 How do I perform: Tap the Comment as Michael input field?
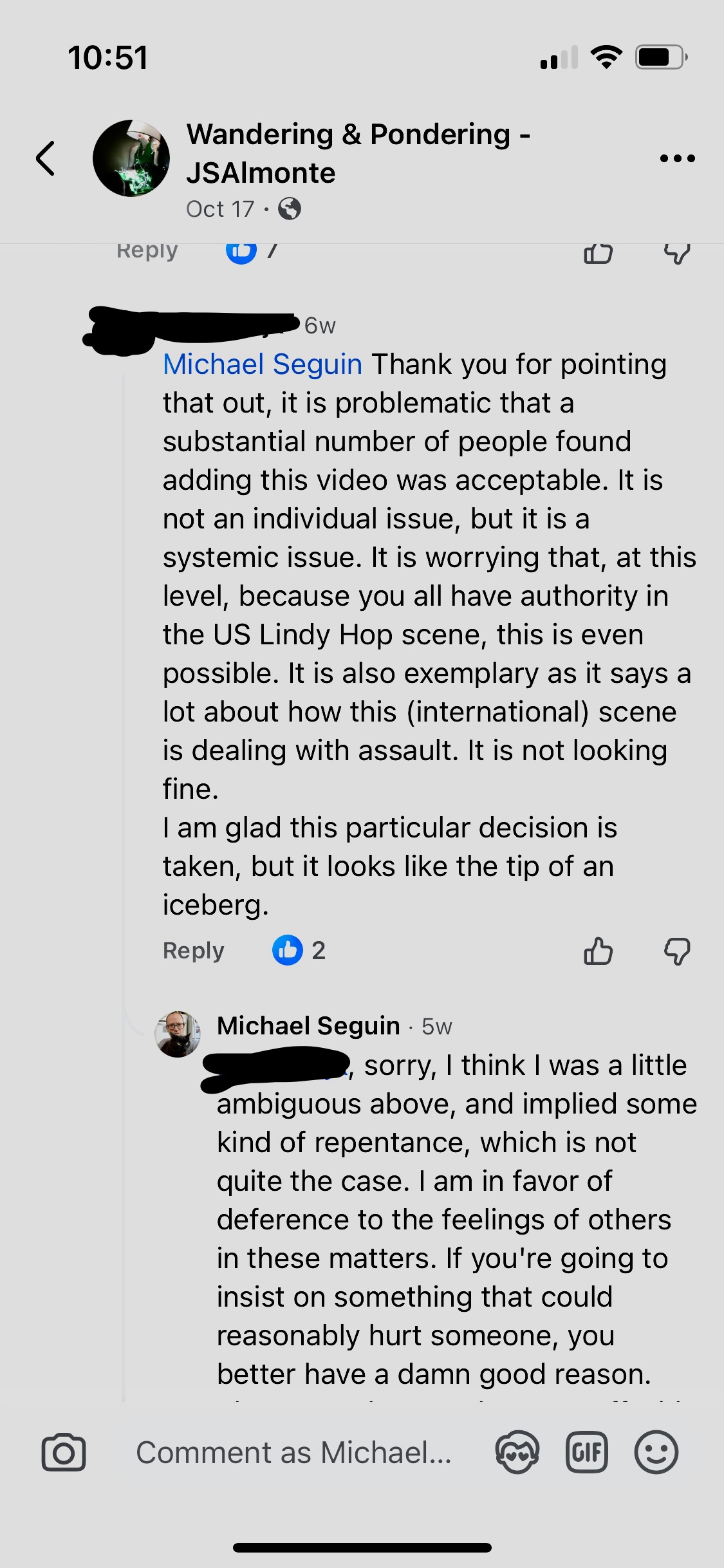(293, 1453)
